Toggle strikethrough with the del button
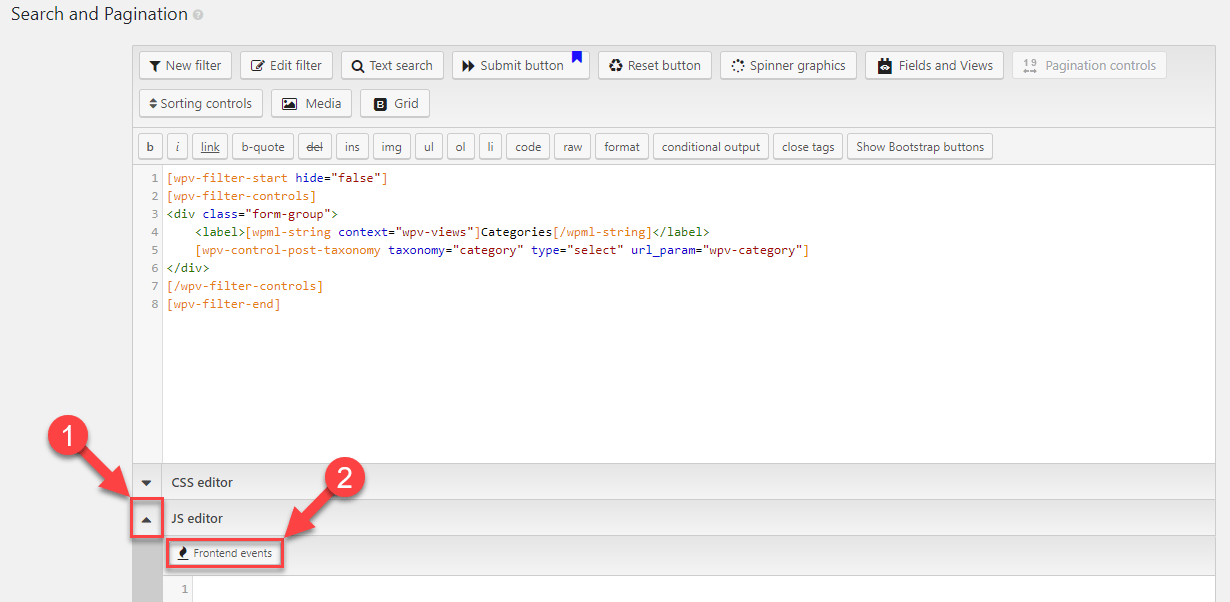 314,146
